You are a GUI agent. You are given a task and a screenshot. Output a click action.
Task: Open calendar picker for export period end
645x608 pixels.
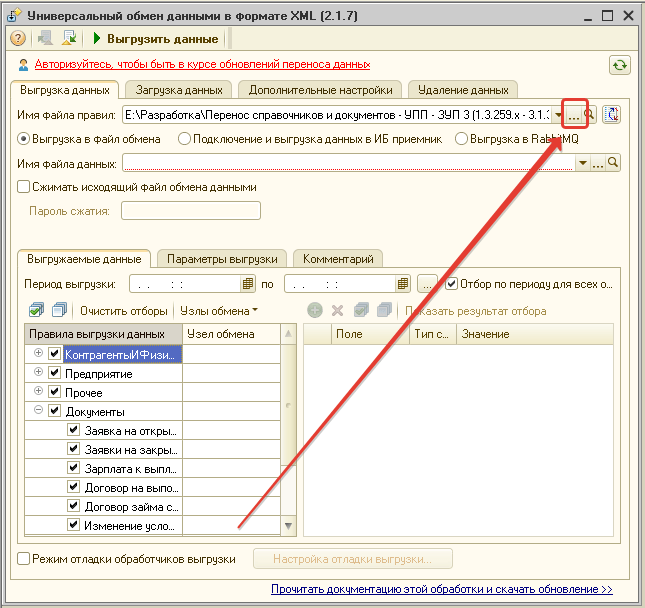click(403, 284)
